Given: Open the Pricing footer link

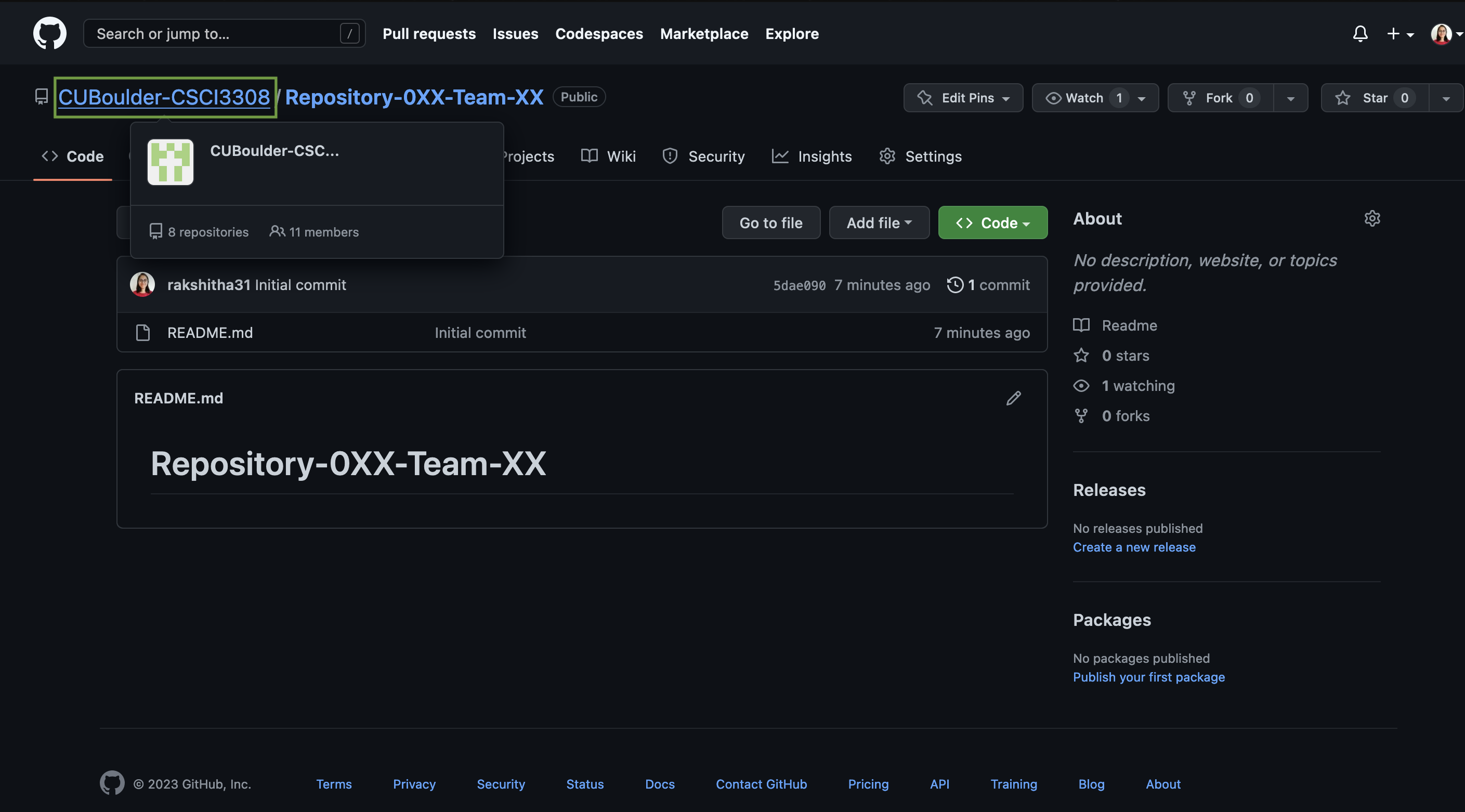Looking at the screenshot, I should (x=868, y=784).
